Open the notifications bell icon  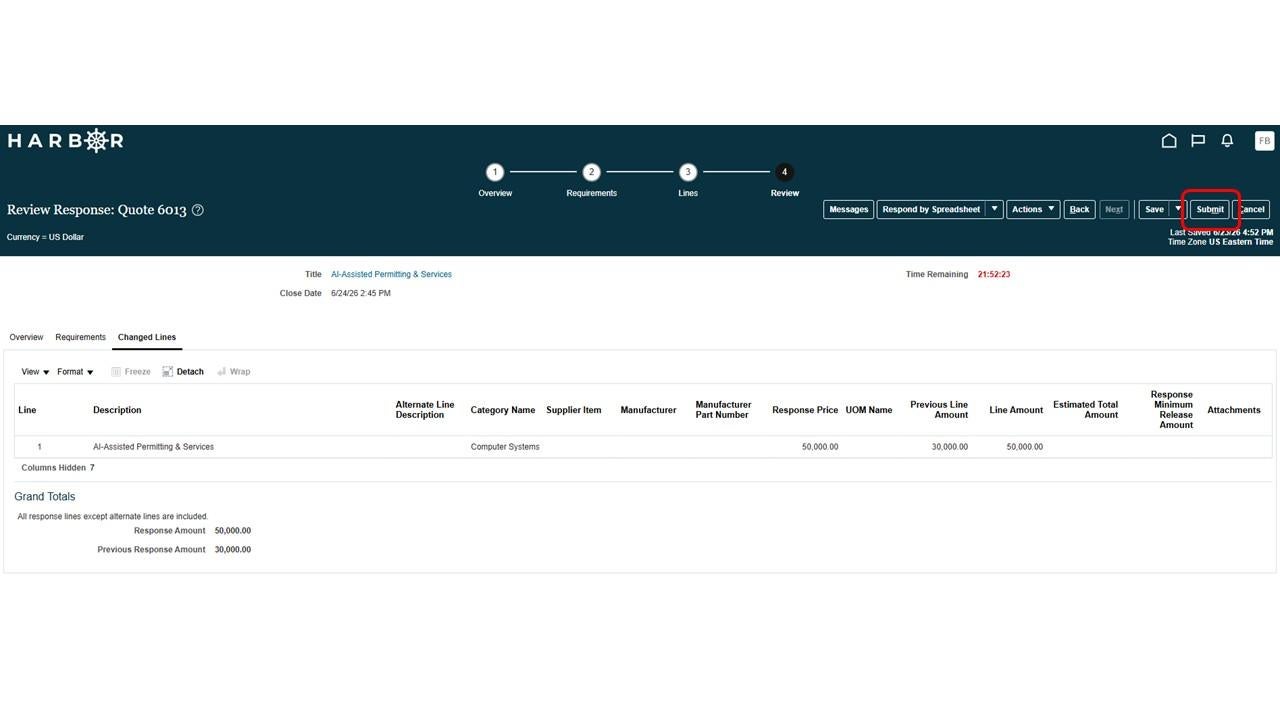(x=1227, y=141)
